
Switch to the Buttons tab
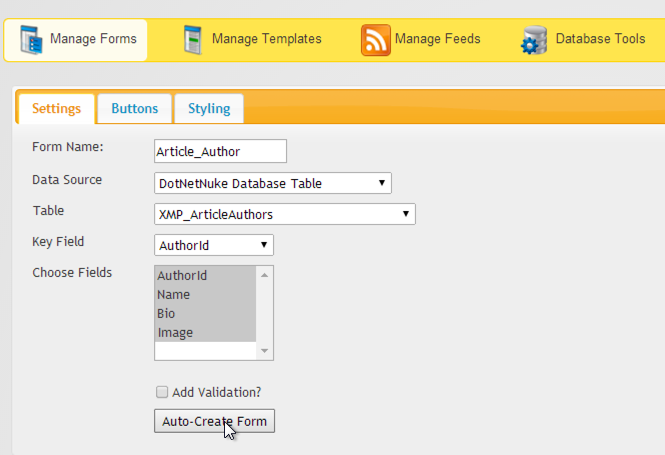(x=134, y=109)
